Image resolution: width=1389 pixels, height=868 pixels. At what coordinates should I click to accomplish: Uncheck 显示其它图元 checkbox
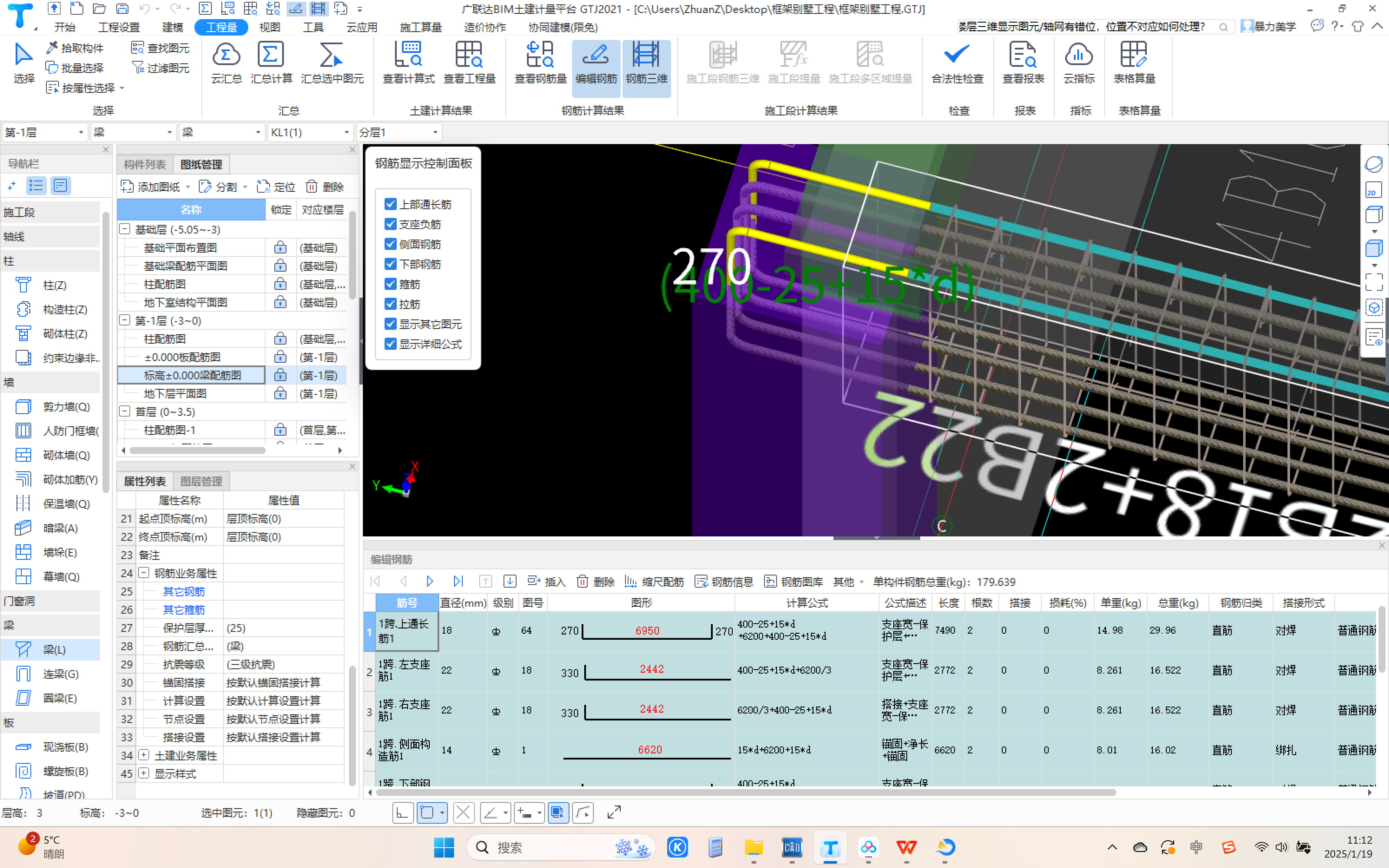[x=390, y=324]
